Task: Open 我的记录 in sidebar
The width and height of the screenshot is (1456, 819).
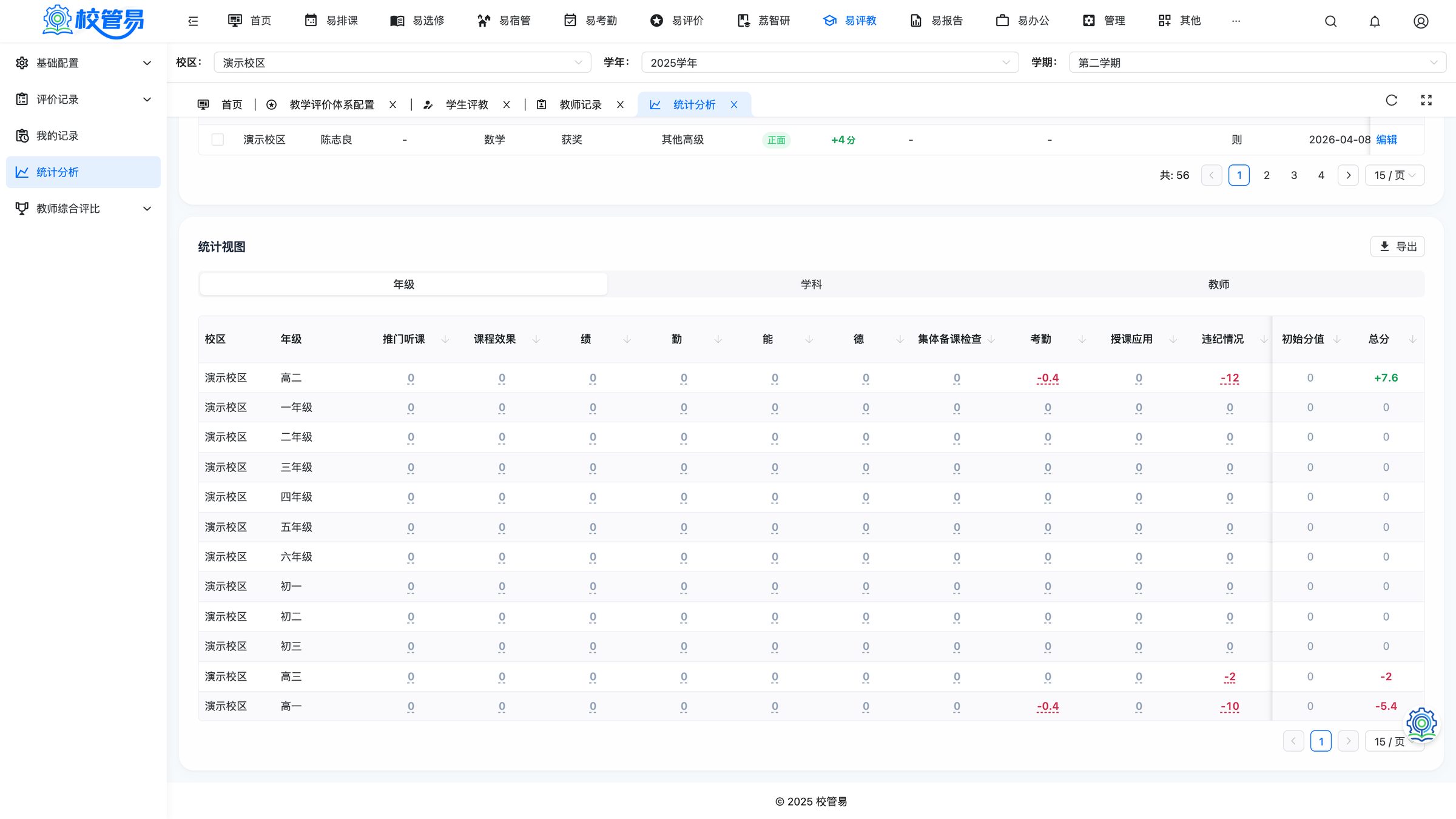Action: [83, 136]
